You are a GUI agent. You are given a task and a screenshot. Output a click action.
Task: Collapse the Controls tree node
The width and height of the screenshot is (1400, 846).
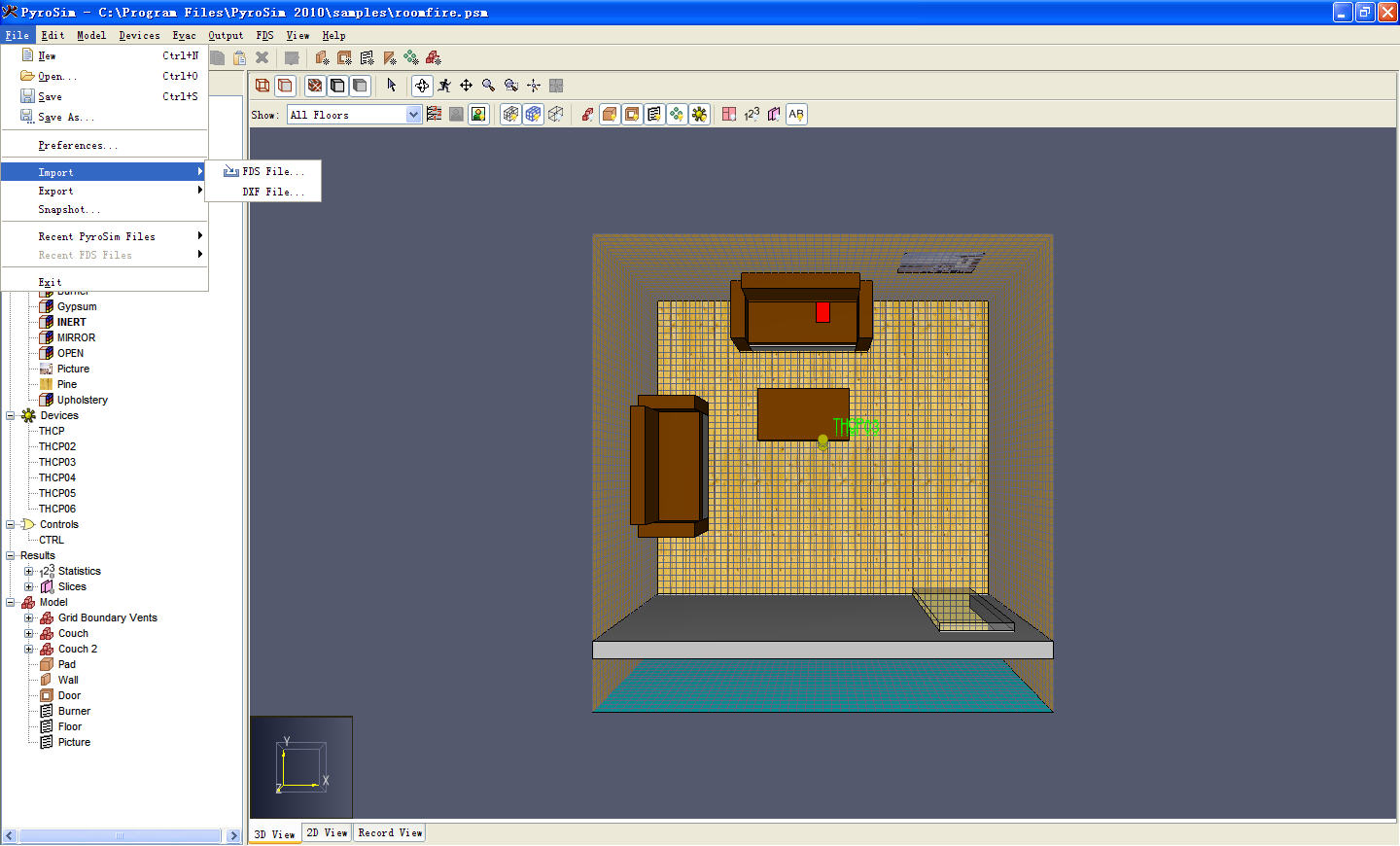11,524
